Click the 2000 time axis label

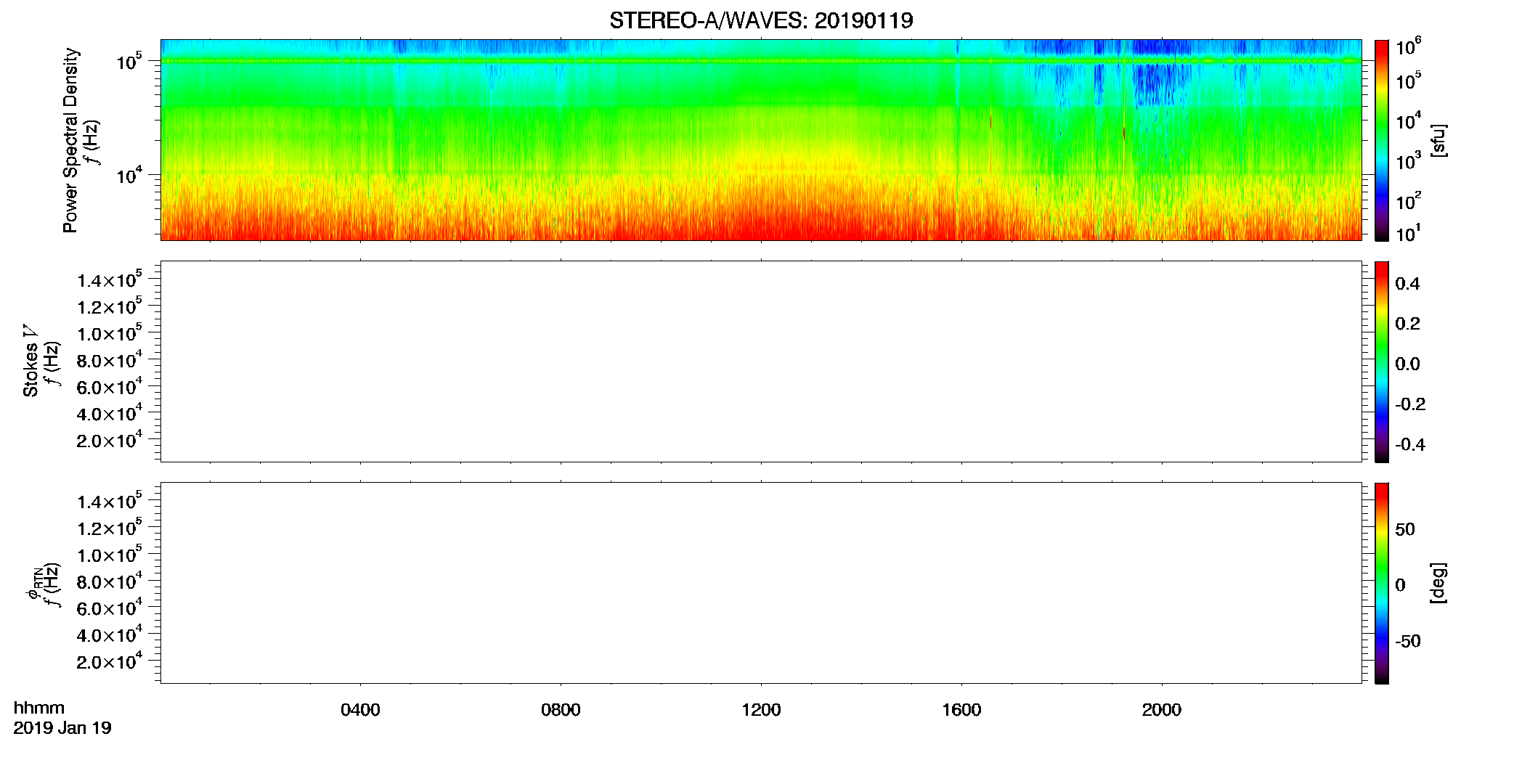[x=1162, y=710]
